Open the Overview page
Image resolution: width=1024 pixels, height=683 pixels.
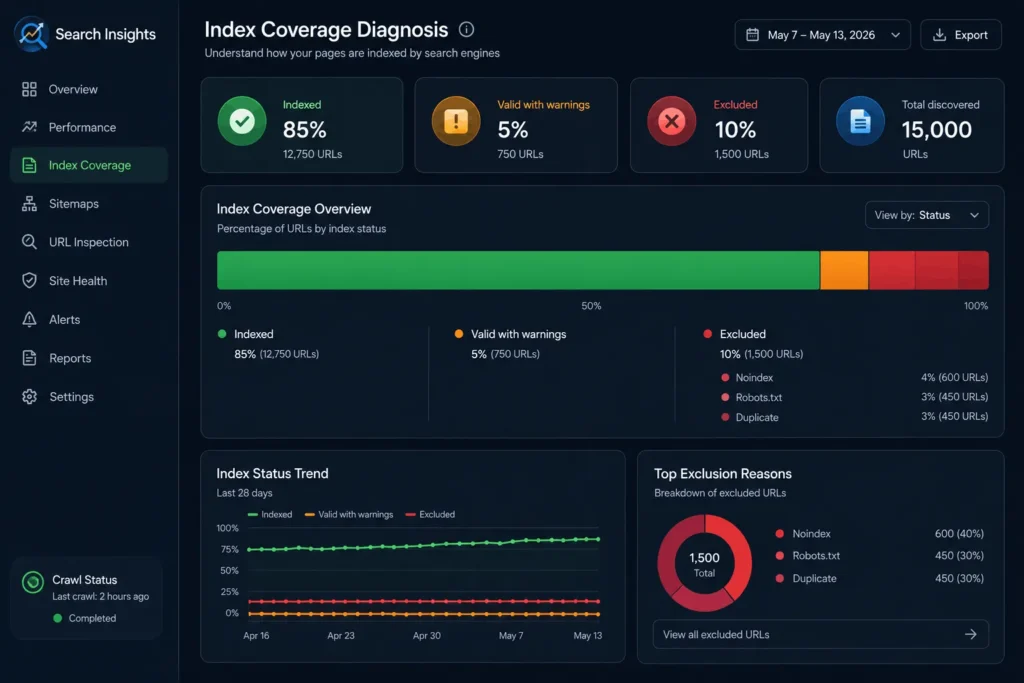point(89,89)
